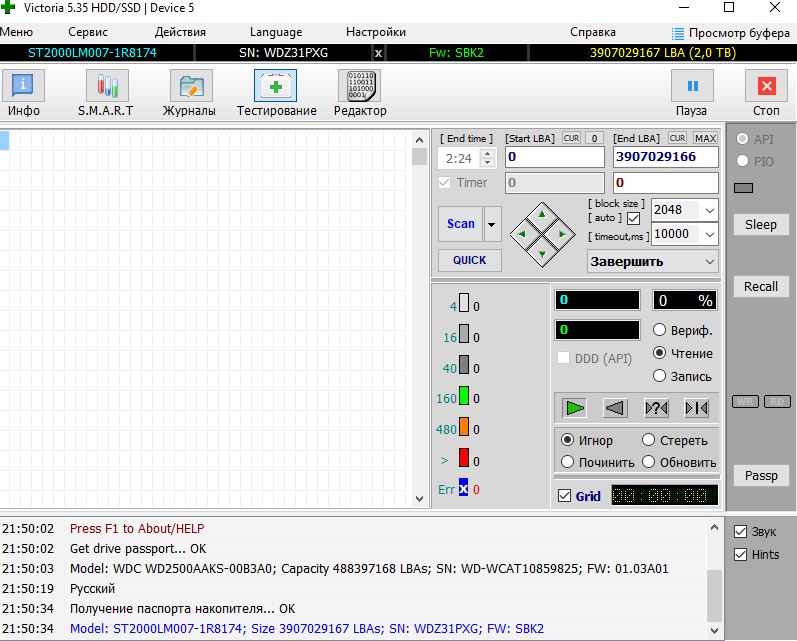Select the Починить remap option

click(x=568, y=462)
